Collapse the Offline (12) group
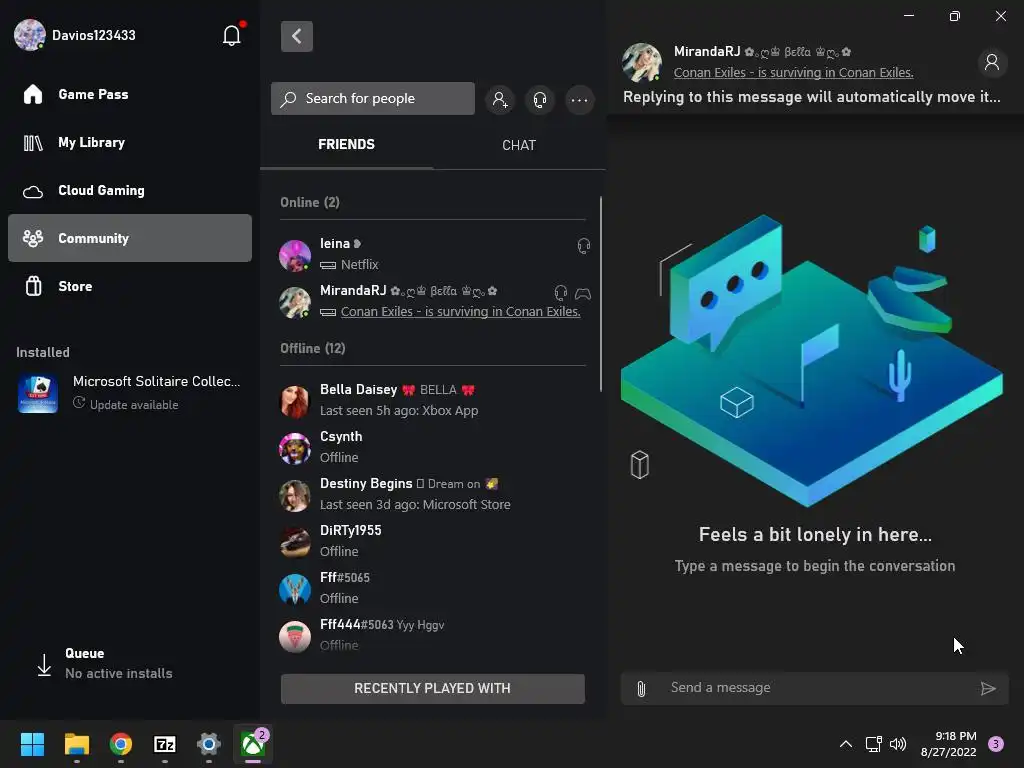 coord(313,348)
